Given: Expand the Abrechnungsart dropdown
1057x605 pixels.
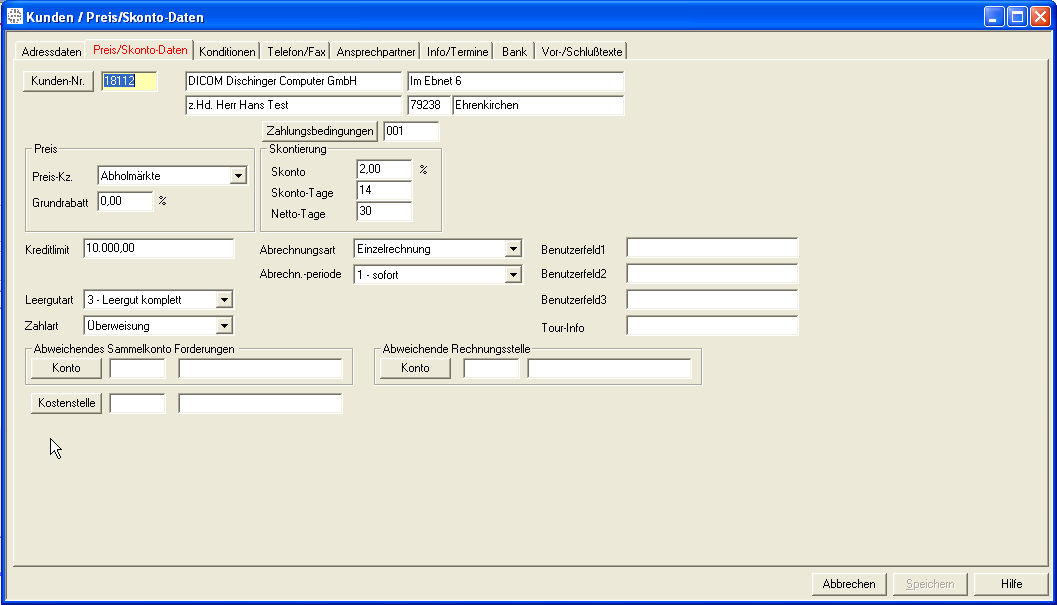Looking at the screenshot, I should click(513, 249).
